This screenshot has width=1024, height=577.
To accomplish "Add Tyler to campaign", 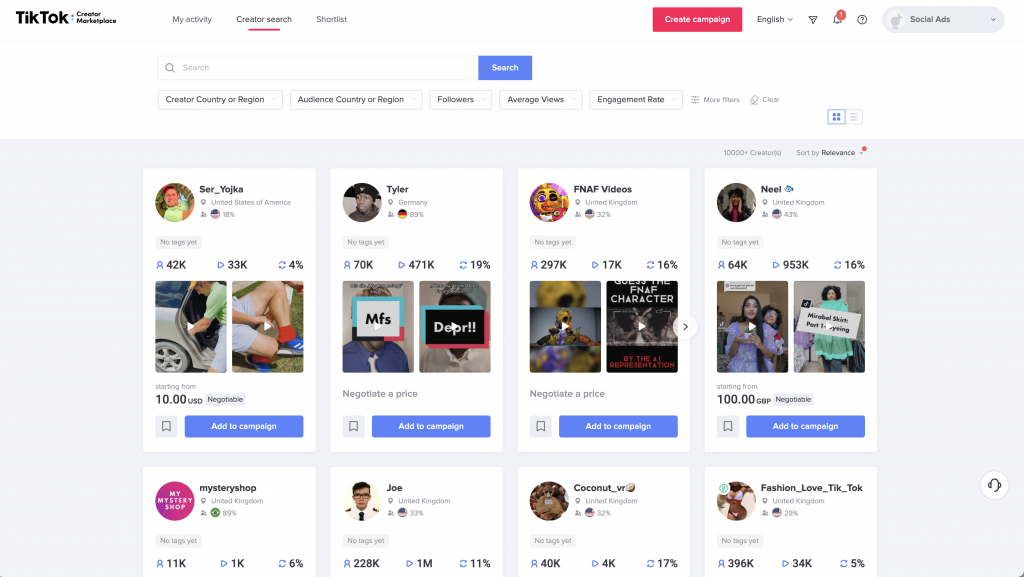I will pyautogui.click(x=431, y=426).
